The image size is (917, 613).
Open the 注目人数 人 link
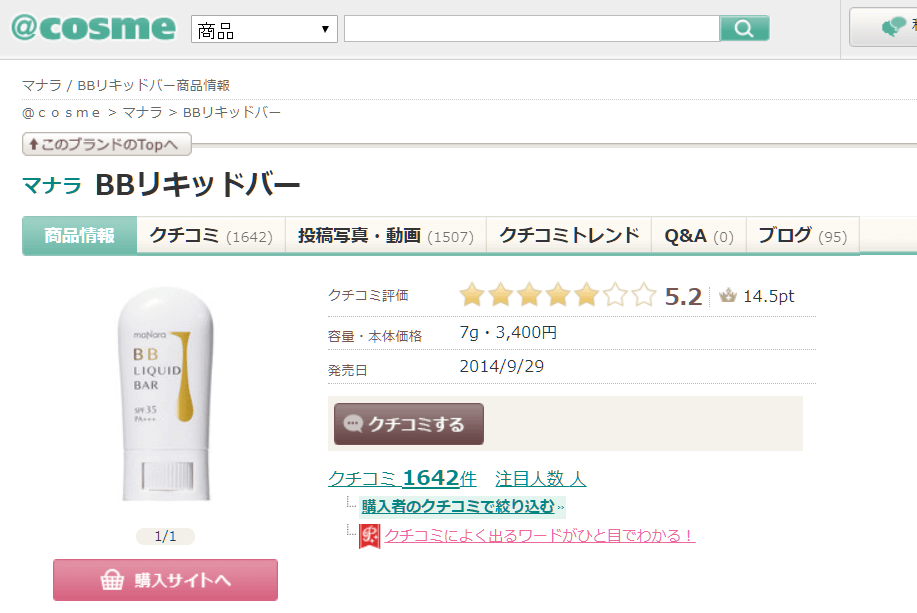click(x=540, y=478)
